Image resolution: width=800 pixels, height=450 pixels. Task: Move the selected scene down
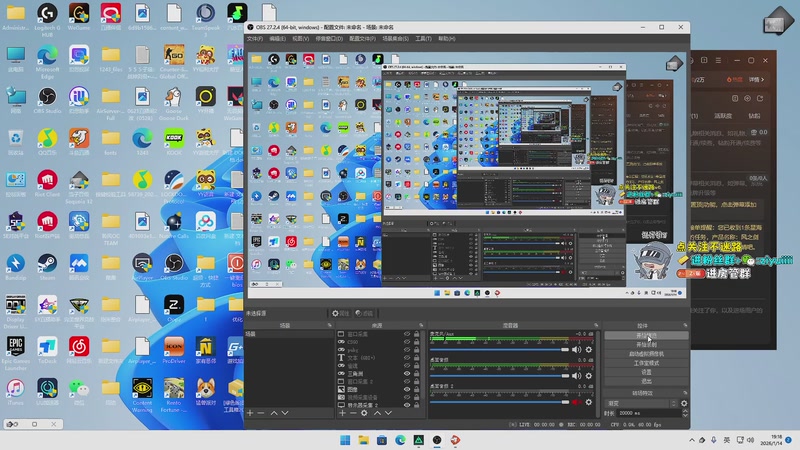click(284, 412)
